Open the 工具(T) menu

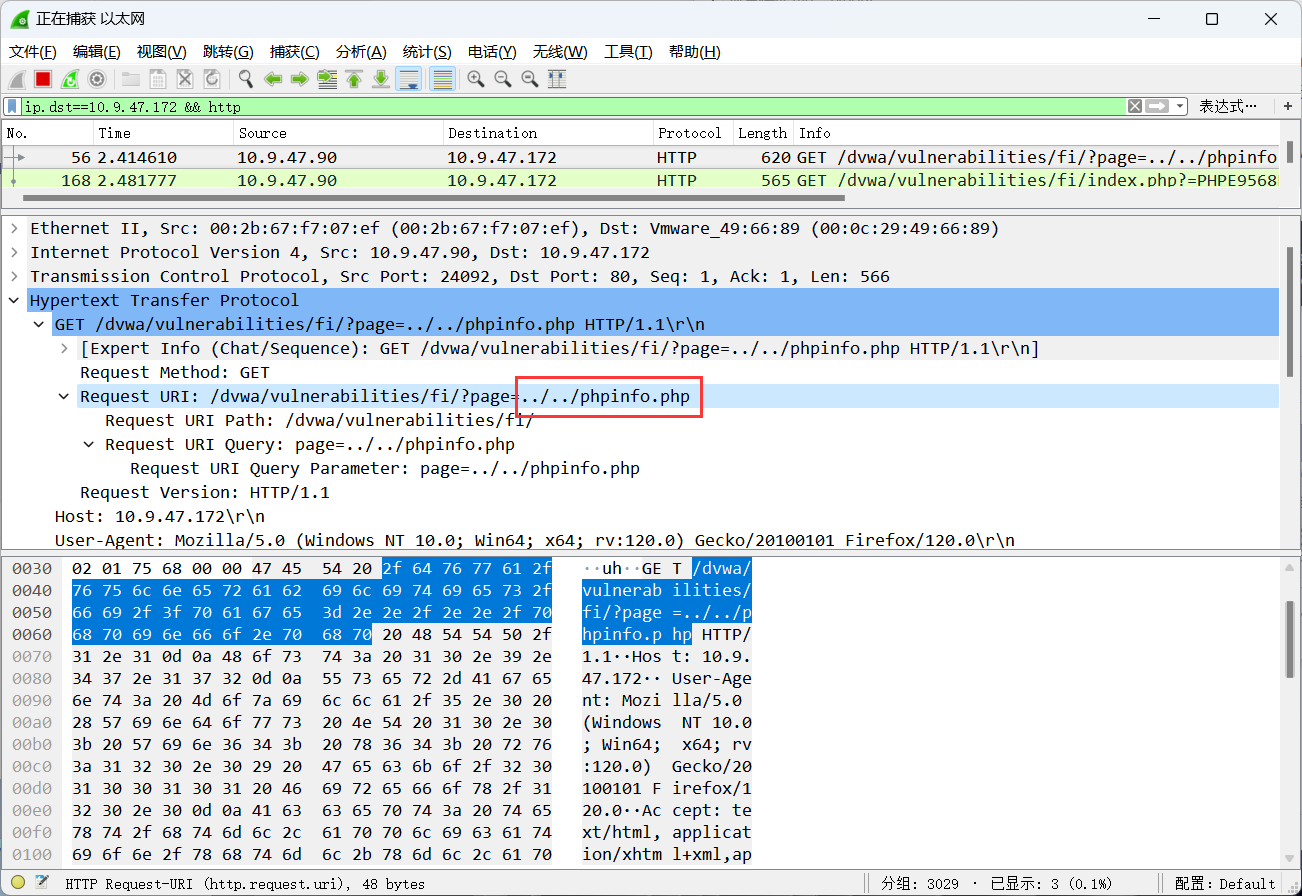[x=628, y=52]
